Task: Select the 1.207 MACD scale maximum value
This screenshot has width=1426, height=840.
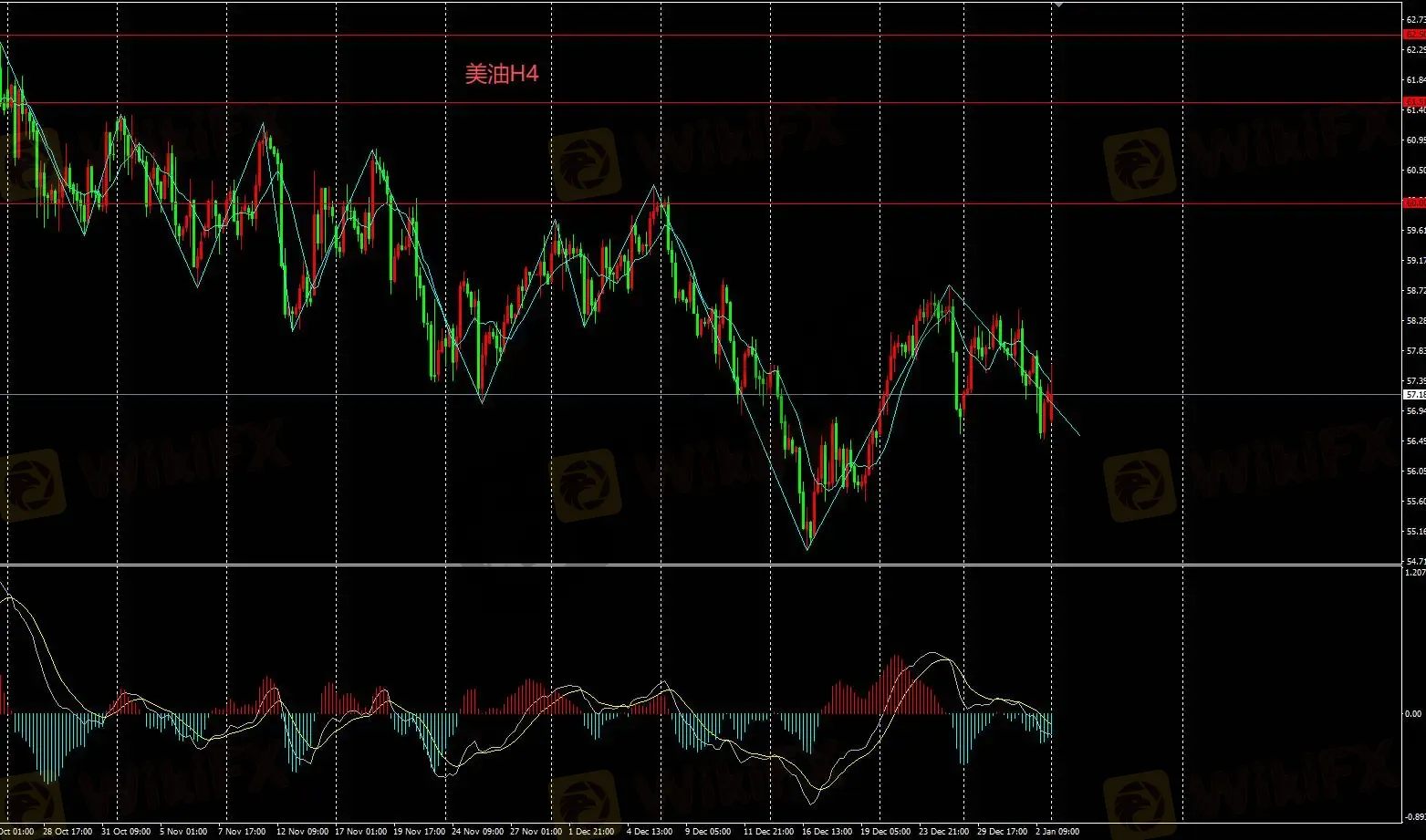Action: click(x=1415, y=573)
